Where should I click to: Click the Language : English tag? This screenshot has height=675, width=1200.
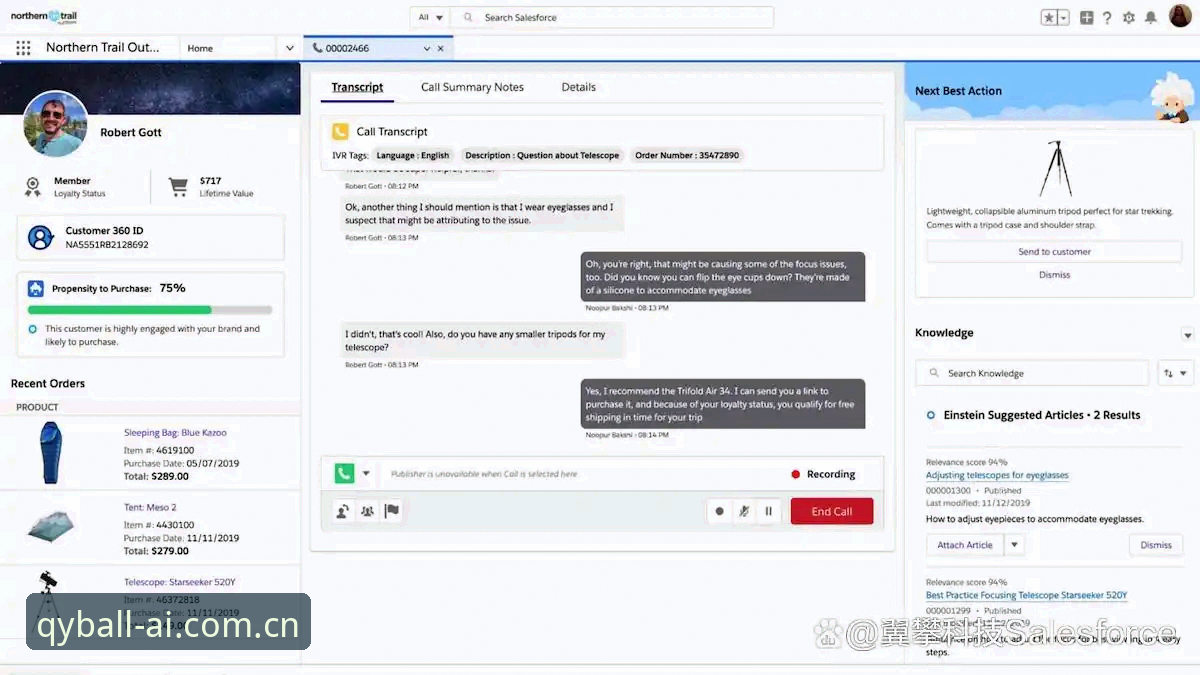click(413, 155)
